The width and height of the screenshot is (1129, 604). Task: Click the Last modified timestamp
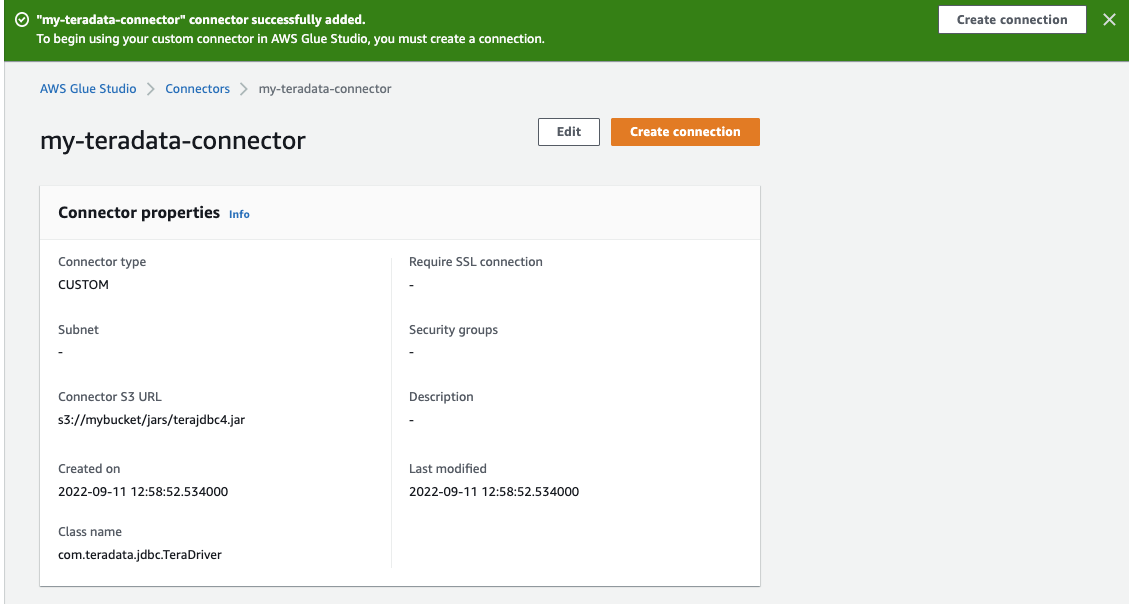tap(494, 492)
